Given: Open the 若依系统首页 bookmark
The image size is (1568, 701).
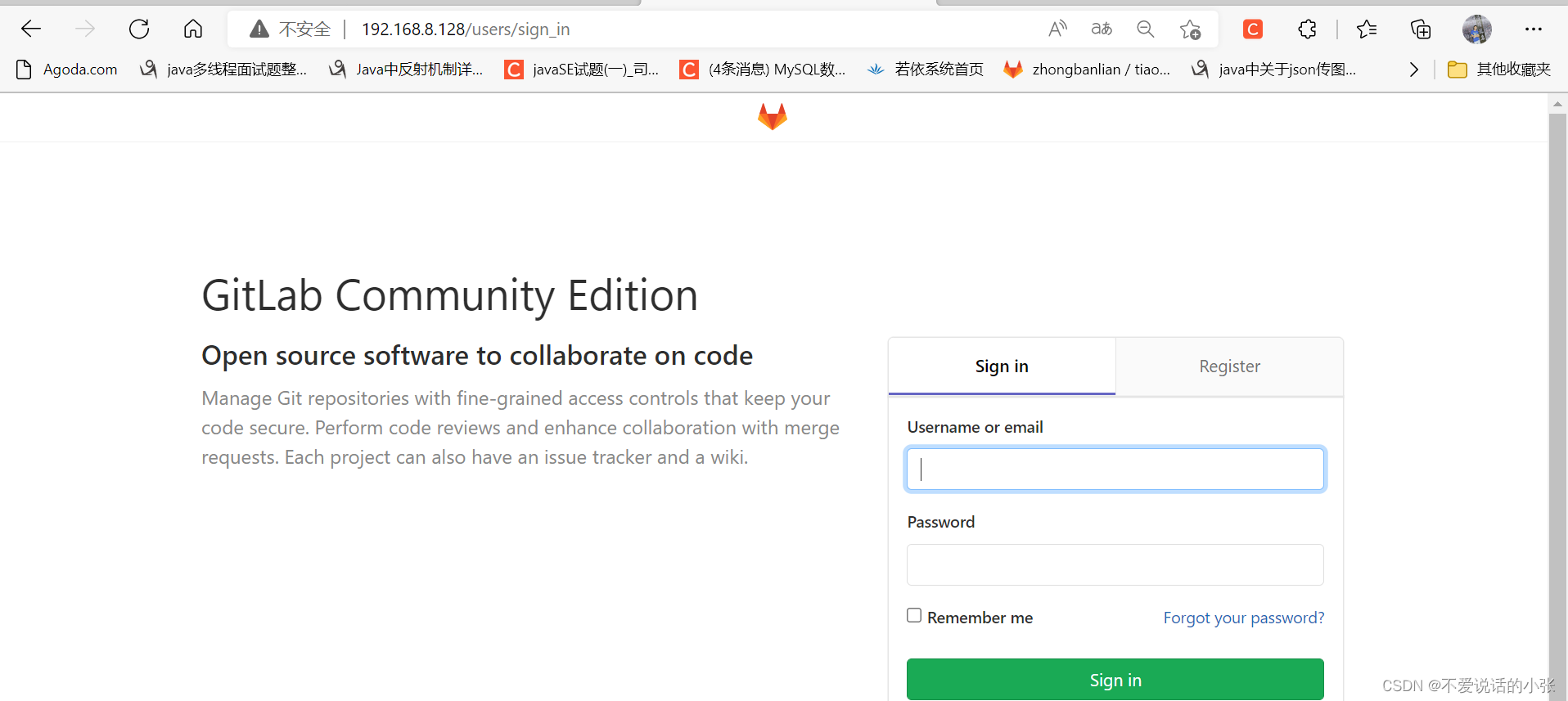Looking at the screenshot, I should pos(926,70).
